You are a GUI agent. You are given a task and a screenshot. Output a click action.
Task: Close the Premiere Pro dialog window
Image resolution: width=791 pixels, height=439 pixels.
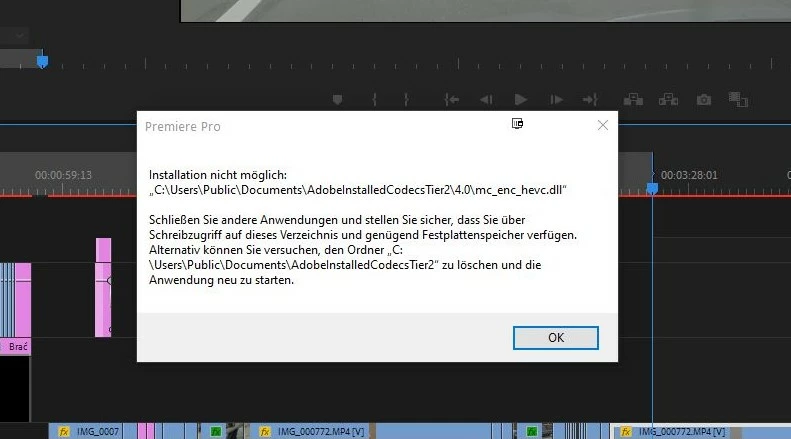click(602, 125)
